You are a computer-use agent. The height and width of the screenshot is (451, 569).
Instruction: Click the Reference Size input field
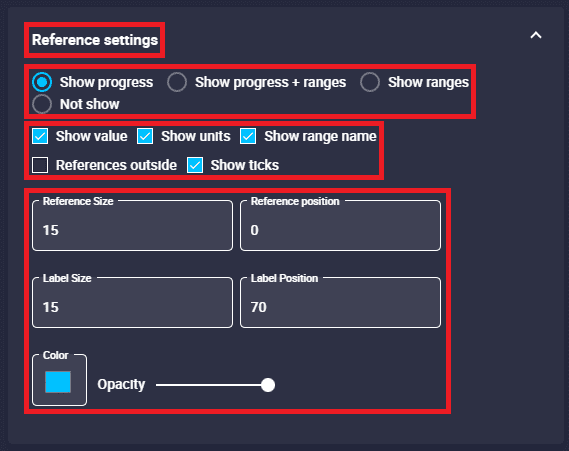(132, 225)
